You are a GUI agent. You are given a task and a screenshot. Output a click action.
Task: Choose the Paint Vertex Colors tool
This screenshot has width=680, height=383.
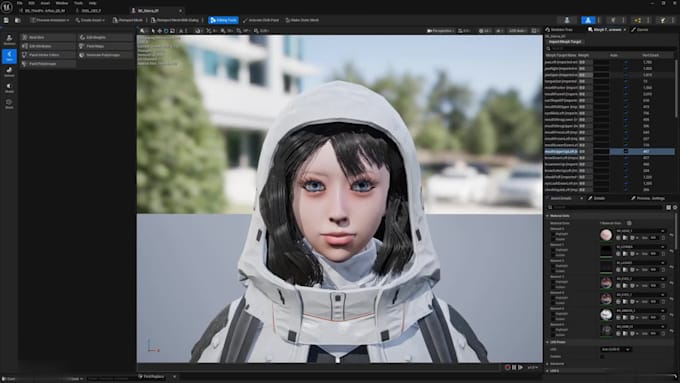tap(48, 55)
